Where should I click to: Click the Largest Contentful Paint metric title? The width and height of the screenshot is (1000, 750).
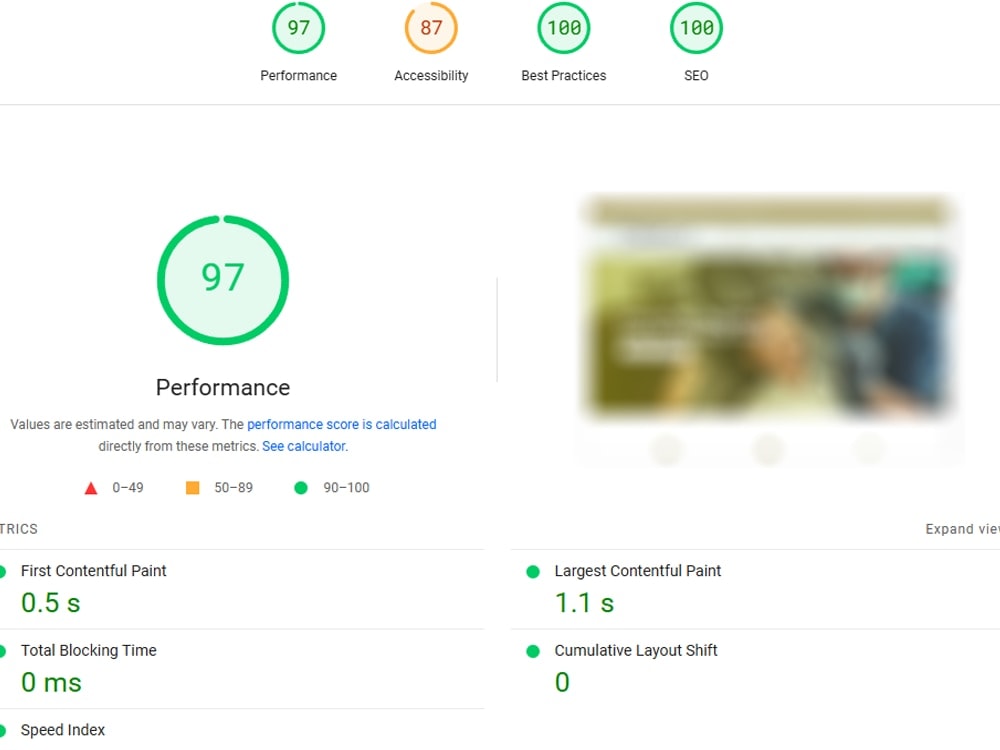tap(638, 571)
